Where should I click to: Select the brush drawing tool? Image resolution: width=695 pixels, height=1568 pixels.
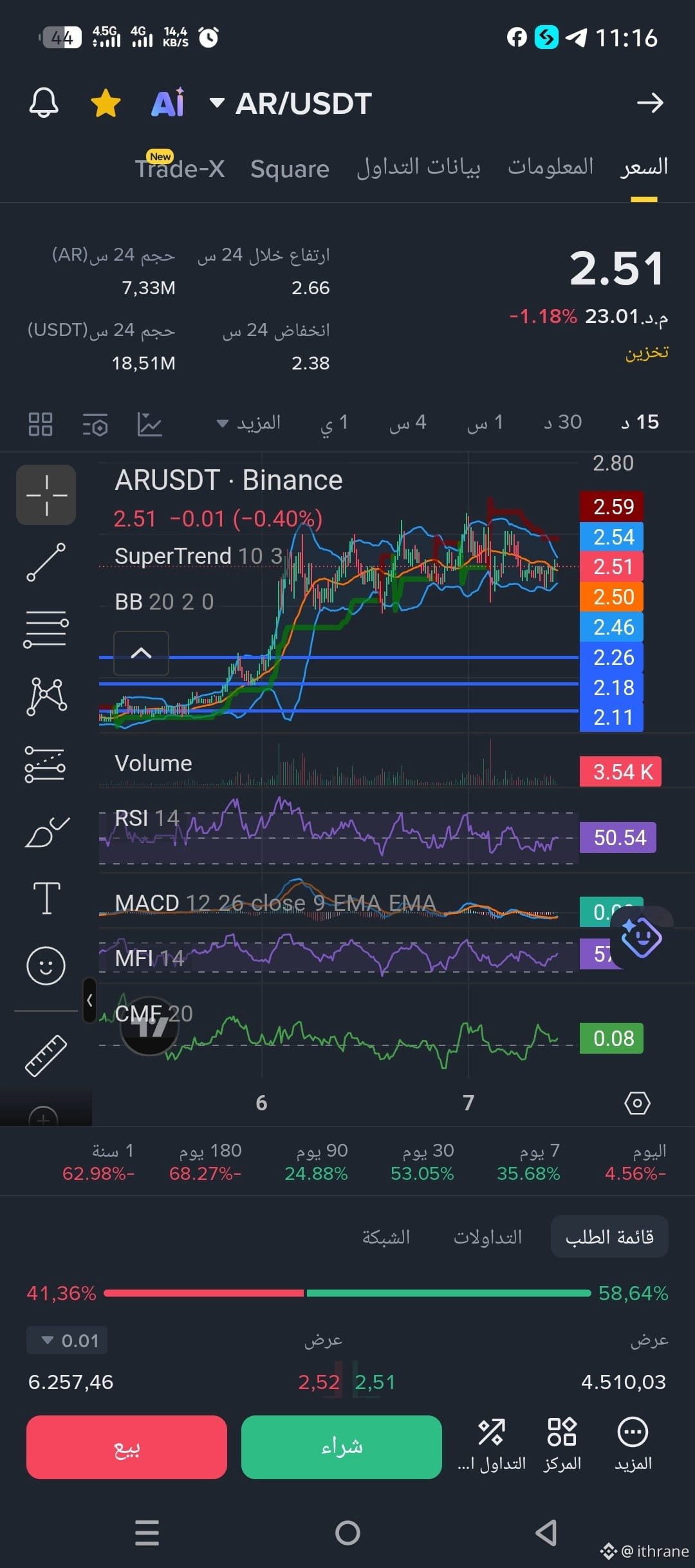pyautogui.click(x=46, y=832)
